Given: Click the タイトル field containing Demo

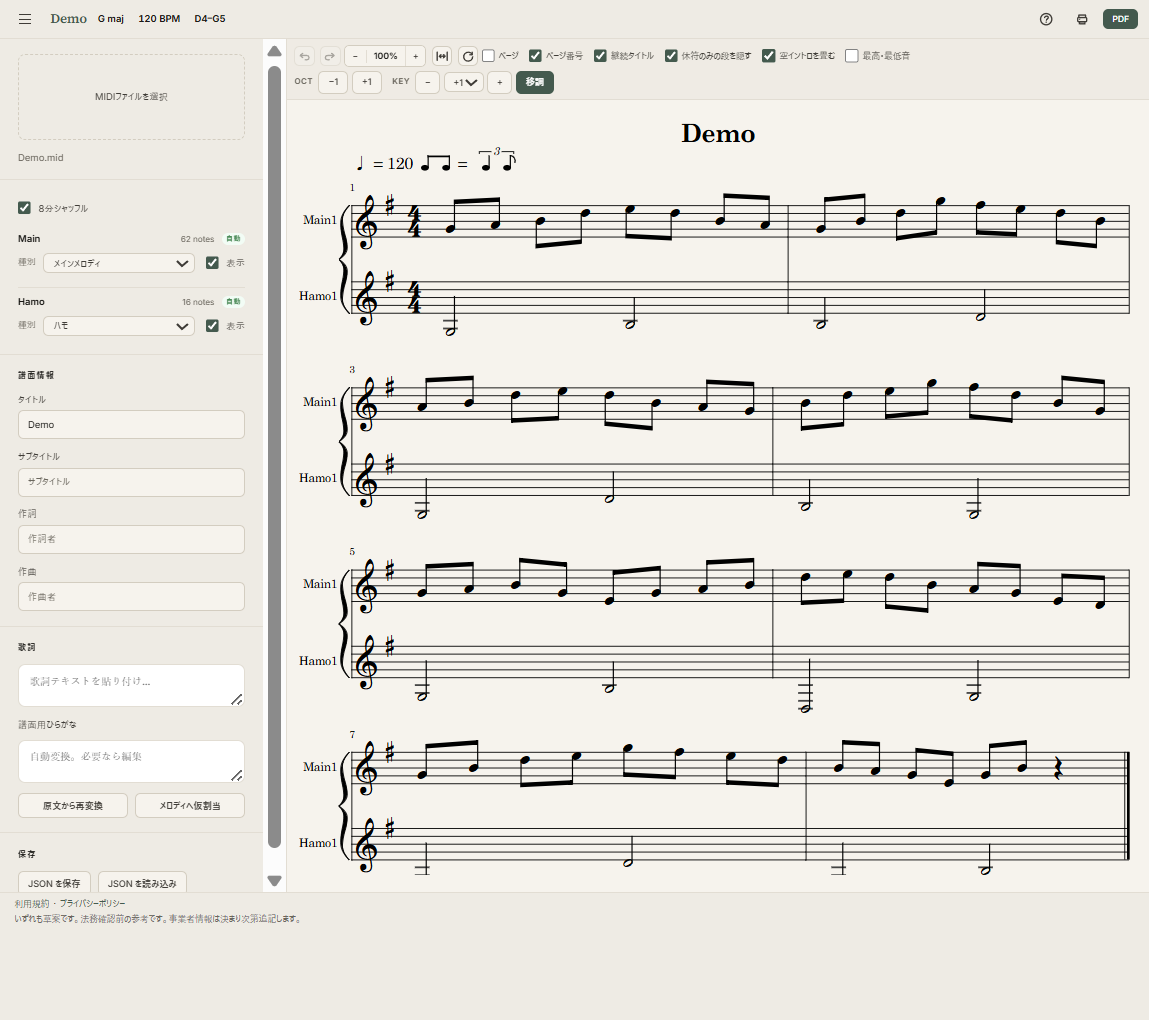Looking at the screenshot, I should pos(131,425).
